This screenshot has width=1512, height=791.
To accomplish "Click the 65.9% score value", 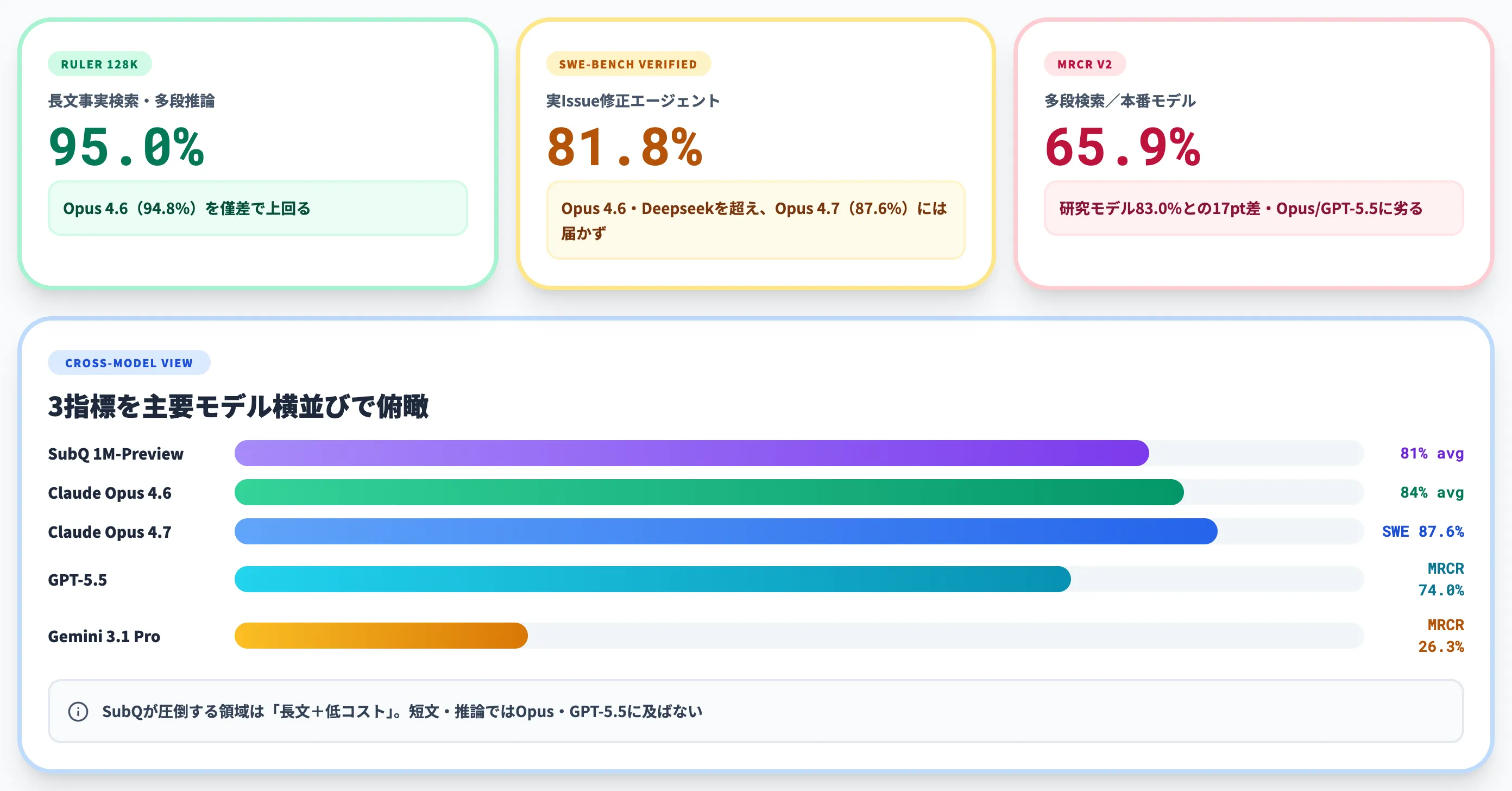I will coord(1122,147).
